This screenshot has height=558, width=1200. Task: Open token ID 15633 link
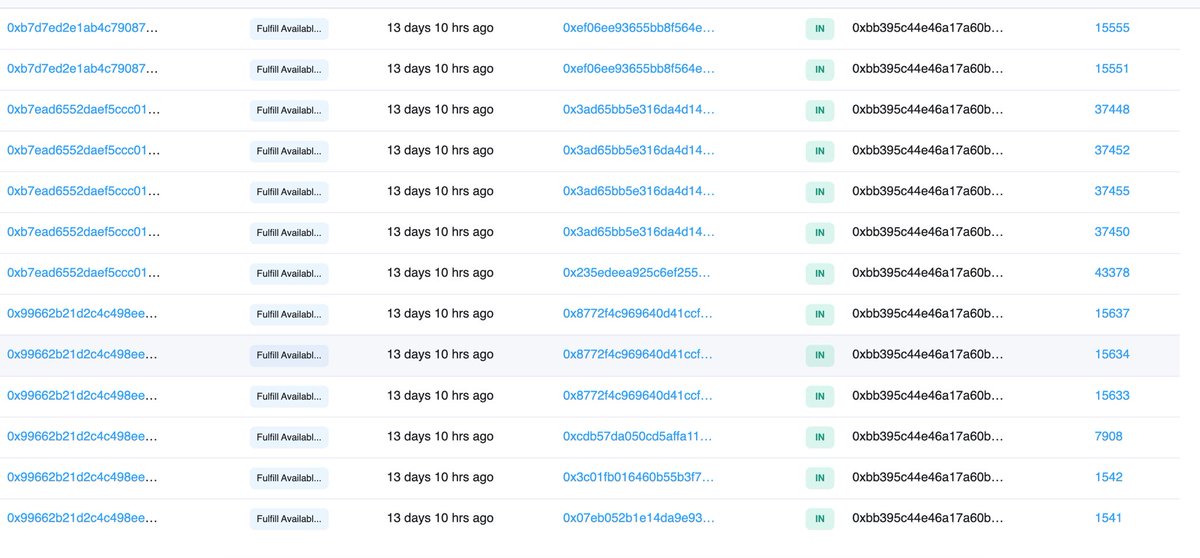point(1112,395)
